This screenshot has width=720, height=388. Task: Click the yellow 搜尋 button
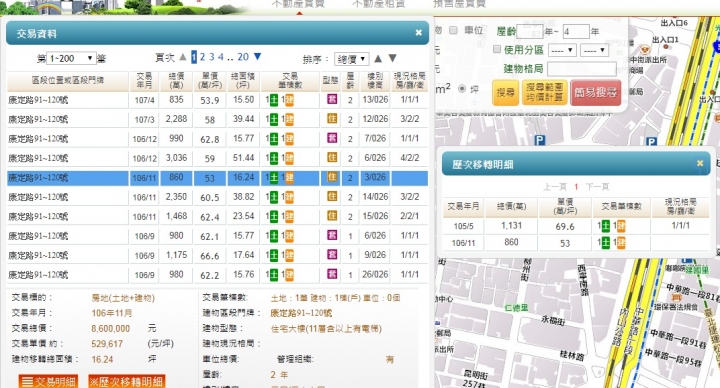pyautogui.click(x=506, y=92)
